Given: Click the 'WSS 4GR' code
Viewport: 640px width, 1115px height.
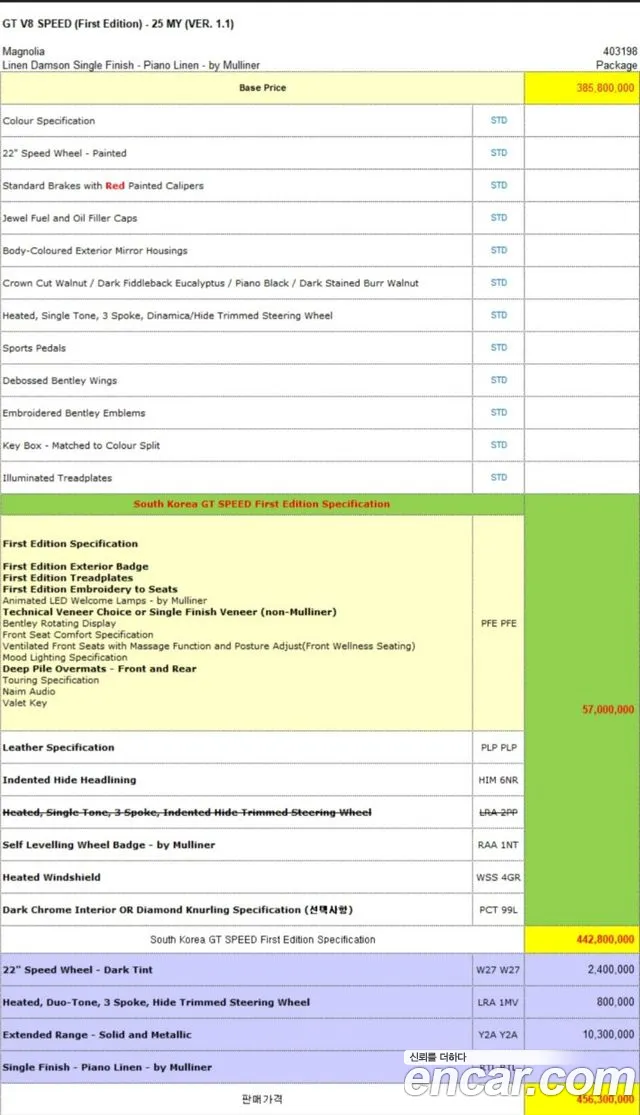Looking at the screenshot, I should (498, 877).
